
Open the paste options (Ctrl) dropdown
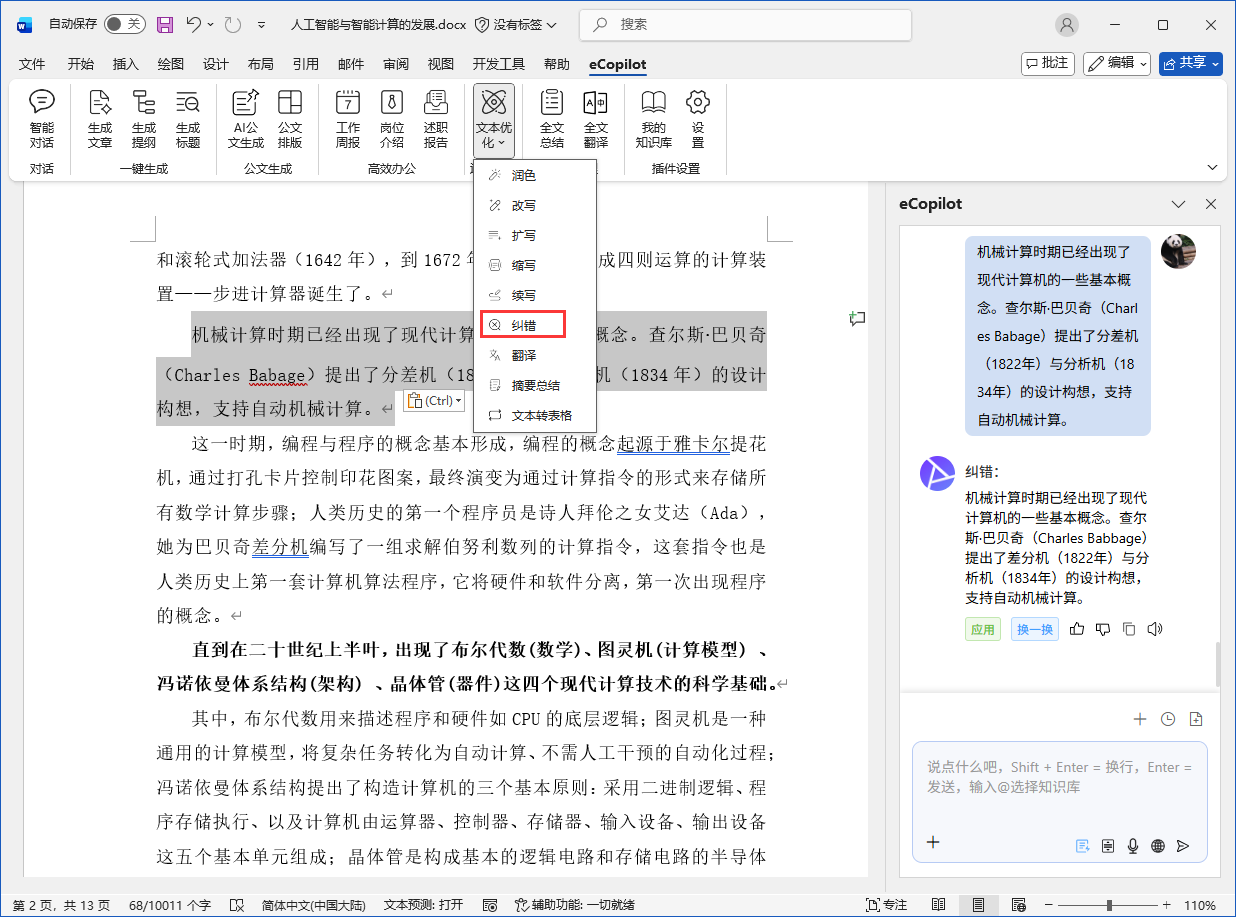pyautogui.click(x=434, y=401)
